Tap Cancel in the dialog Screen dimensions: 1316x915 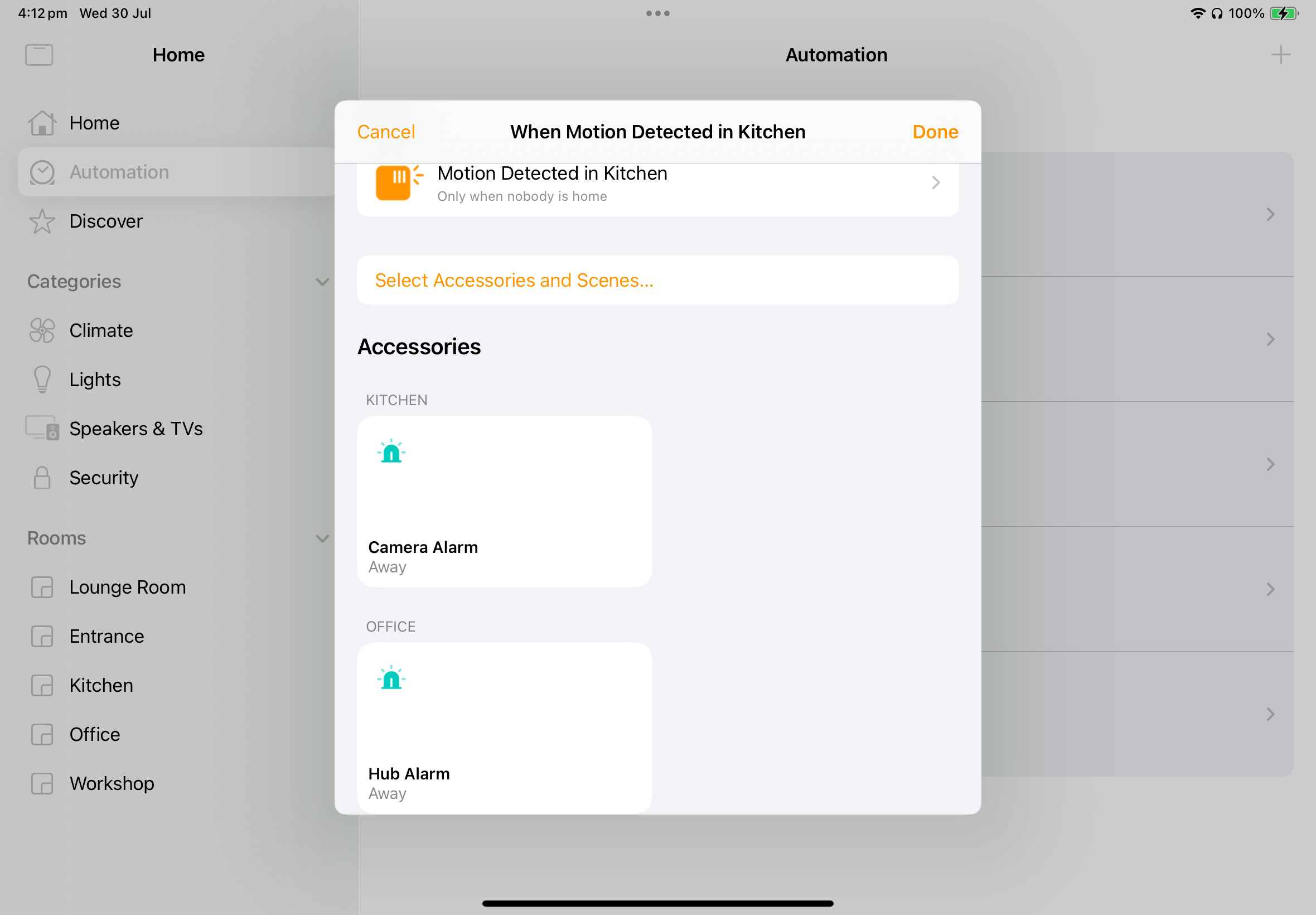385,132
